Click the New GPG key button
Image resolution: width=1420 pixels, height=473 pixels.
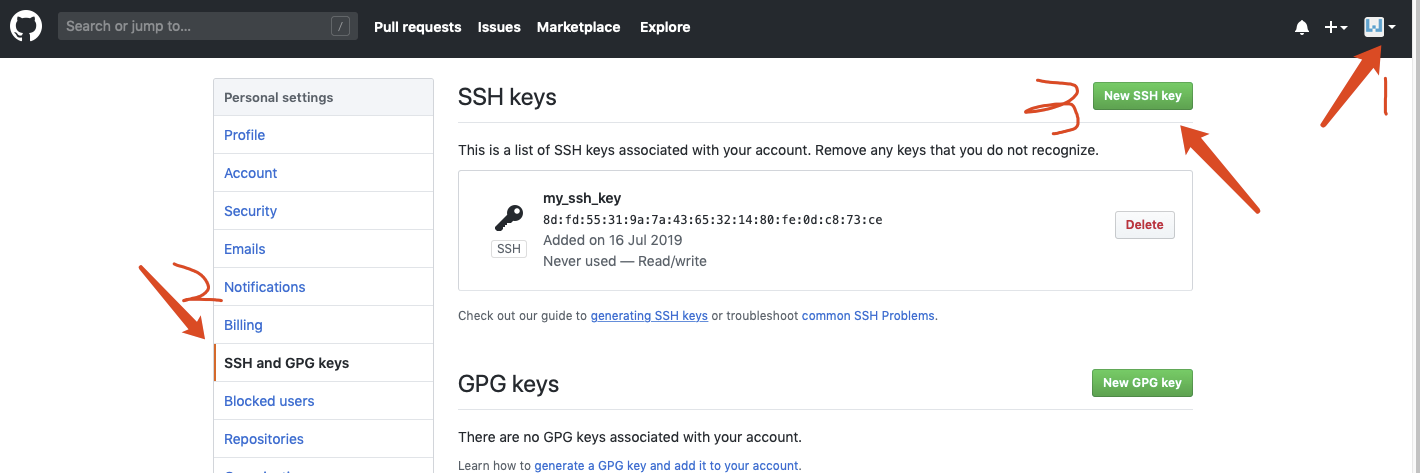click(1142, 383)
